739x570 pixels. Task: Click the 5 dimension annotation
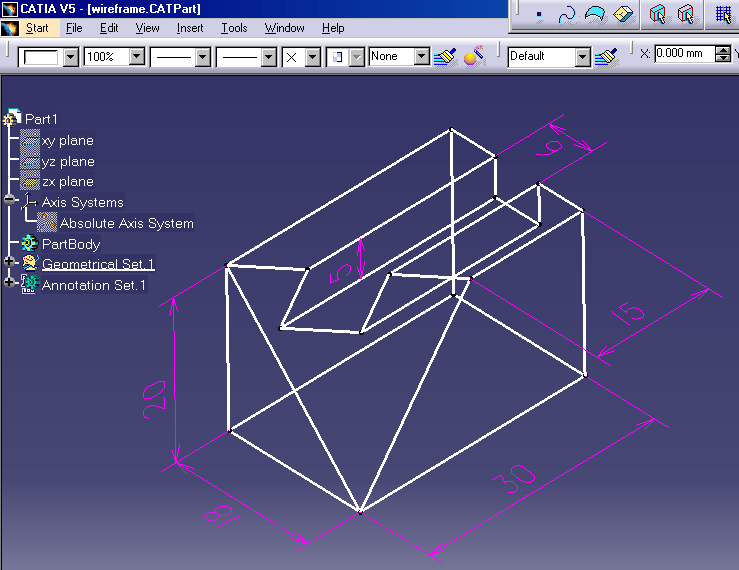340,273
